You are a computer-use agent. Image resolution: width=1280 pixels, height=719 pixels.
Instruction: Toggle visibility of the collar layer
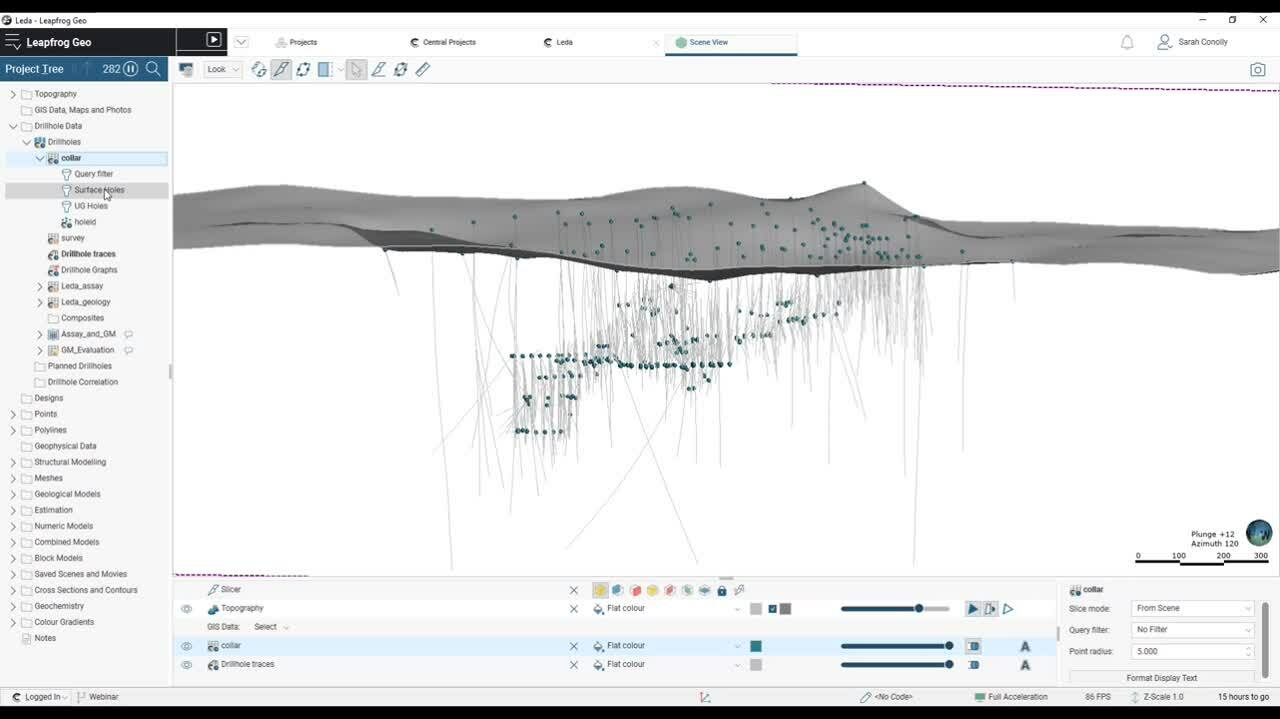186,646
